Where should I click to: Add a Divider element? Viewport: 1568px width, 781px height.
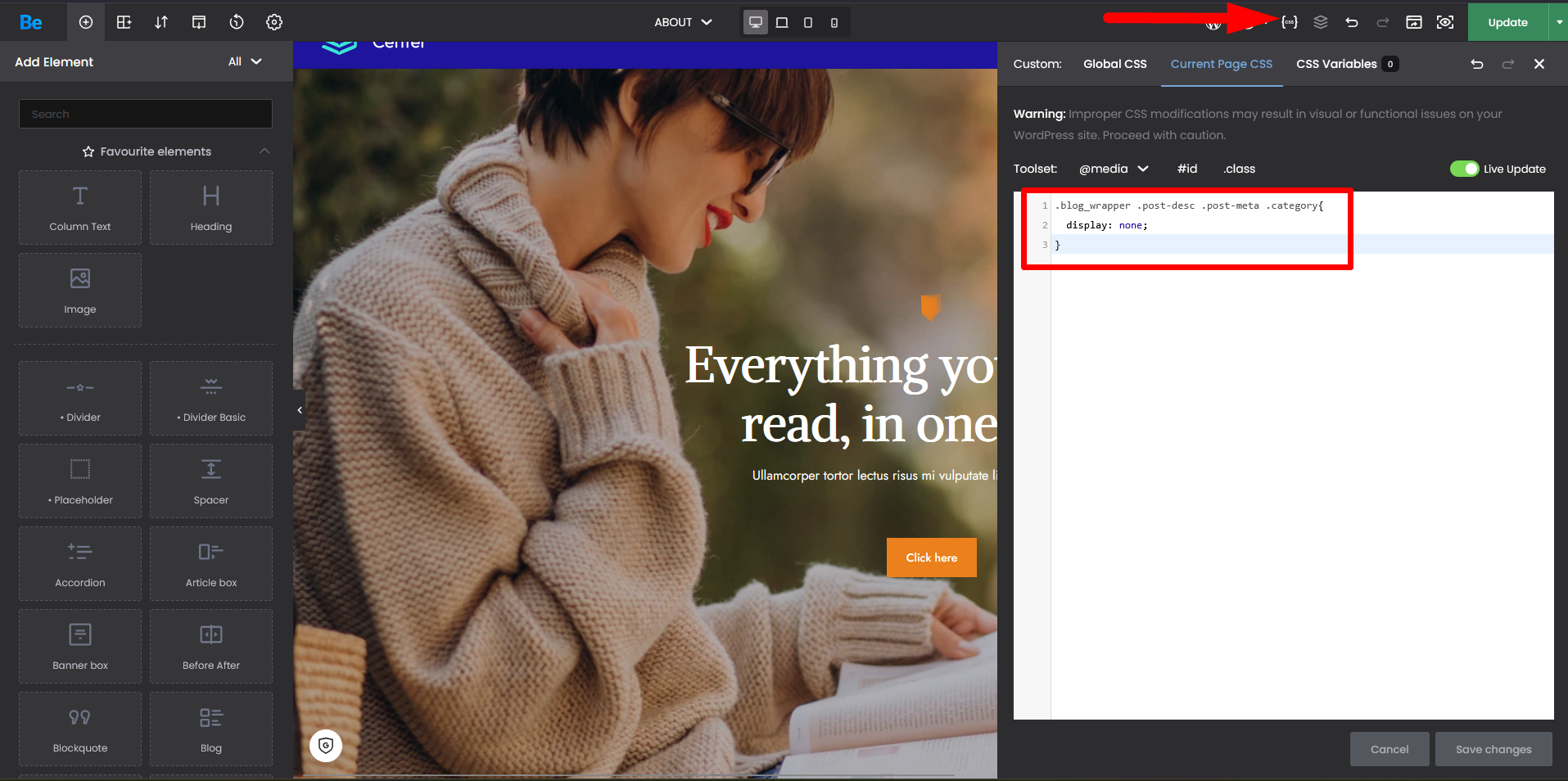[x=80, y=398]
